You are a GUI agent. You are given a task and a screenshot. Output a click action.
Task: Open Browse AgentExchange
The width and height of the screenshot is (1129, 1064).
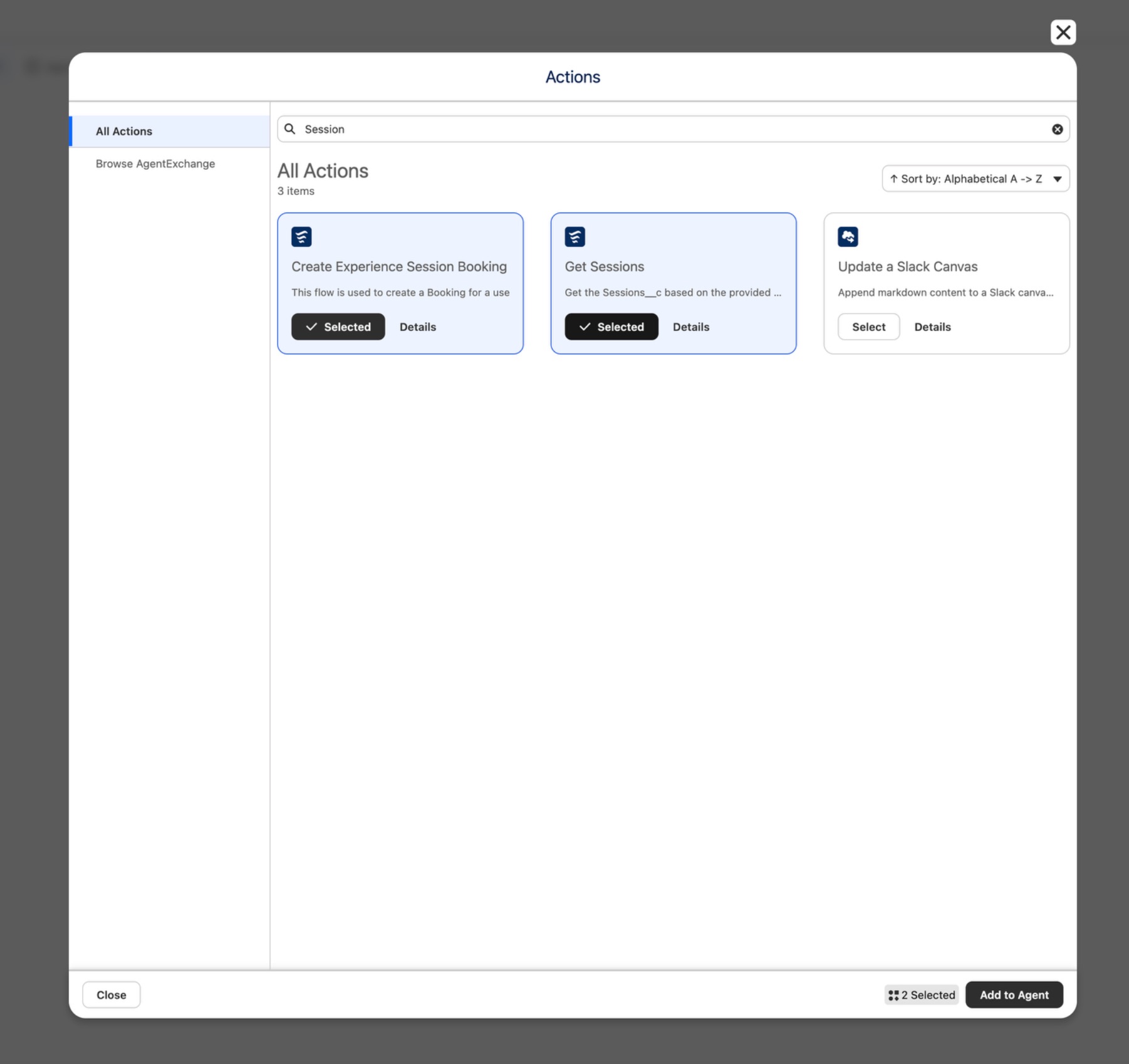tap(156, 164)
